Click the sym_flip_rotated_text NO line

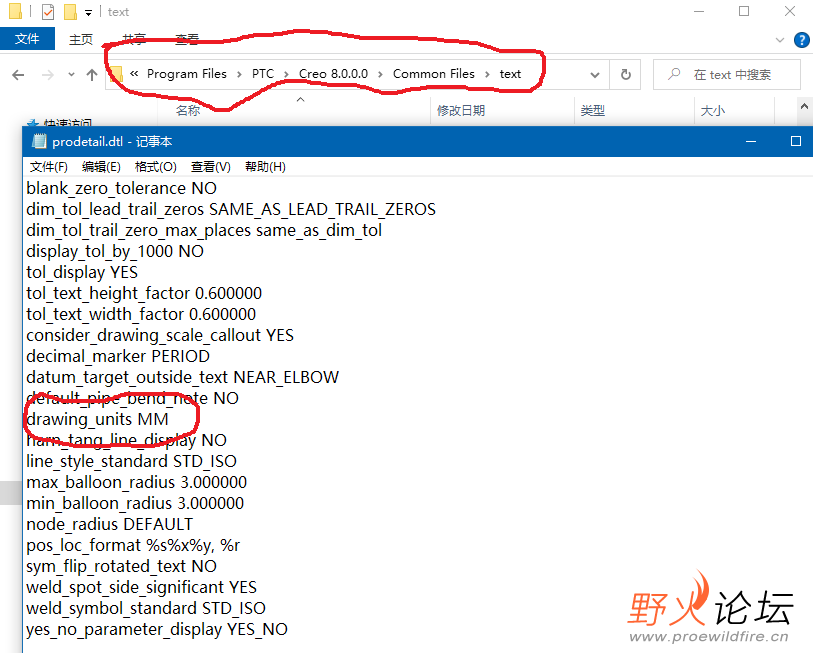(121, 566)
